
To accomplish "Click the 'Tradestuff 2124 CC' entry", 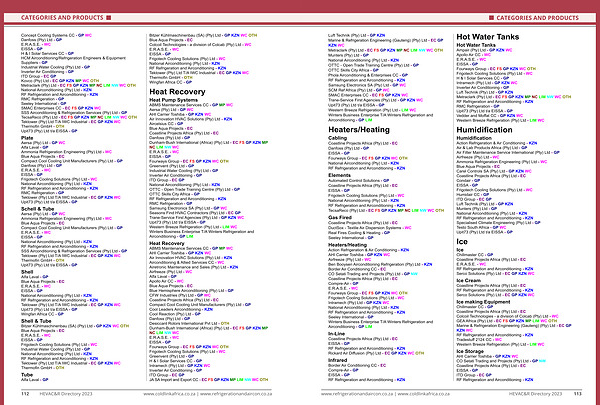I will click(x=473, y=340).
